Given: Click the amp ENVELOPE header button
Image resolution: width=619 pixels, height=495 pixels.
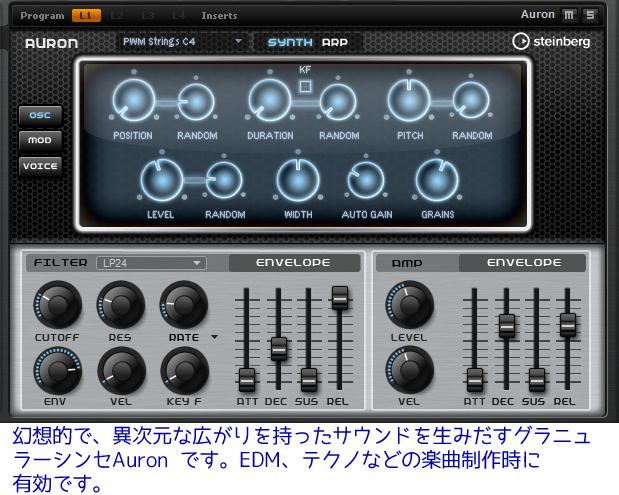Looking at the screenshot, I should [523, 263].
